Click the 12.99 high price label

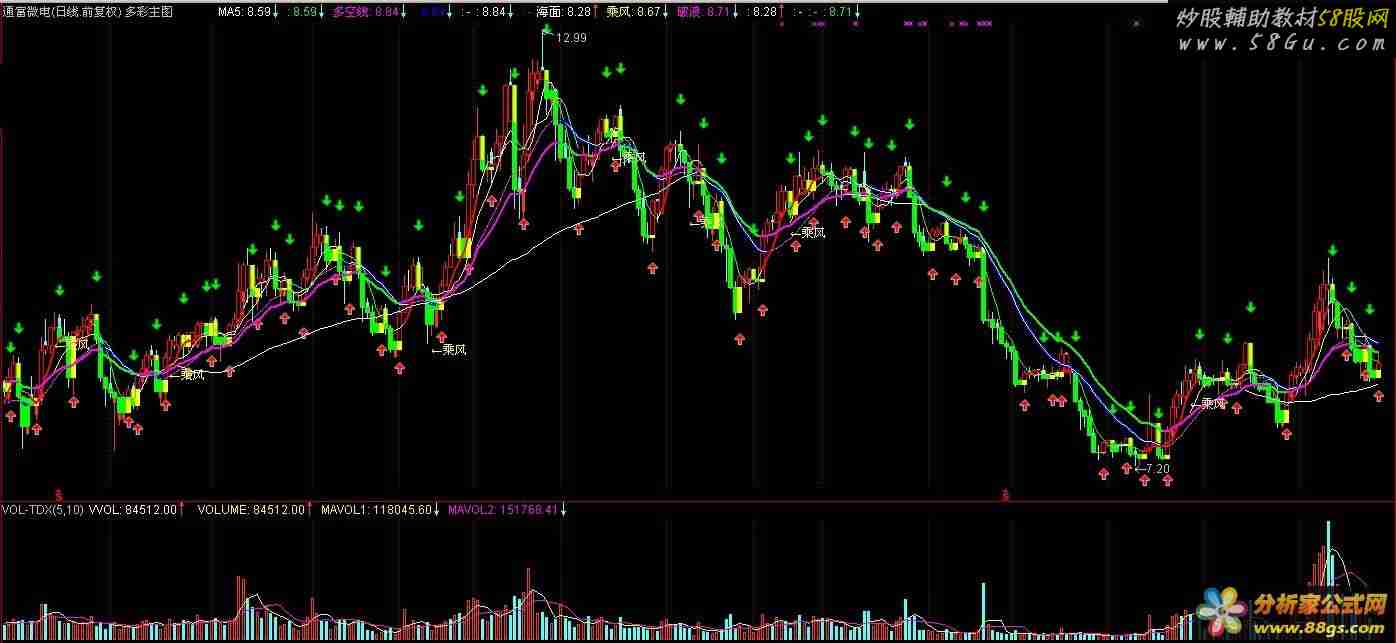571,37
